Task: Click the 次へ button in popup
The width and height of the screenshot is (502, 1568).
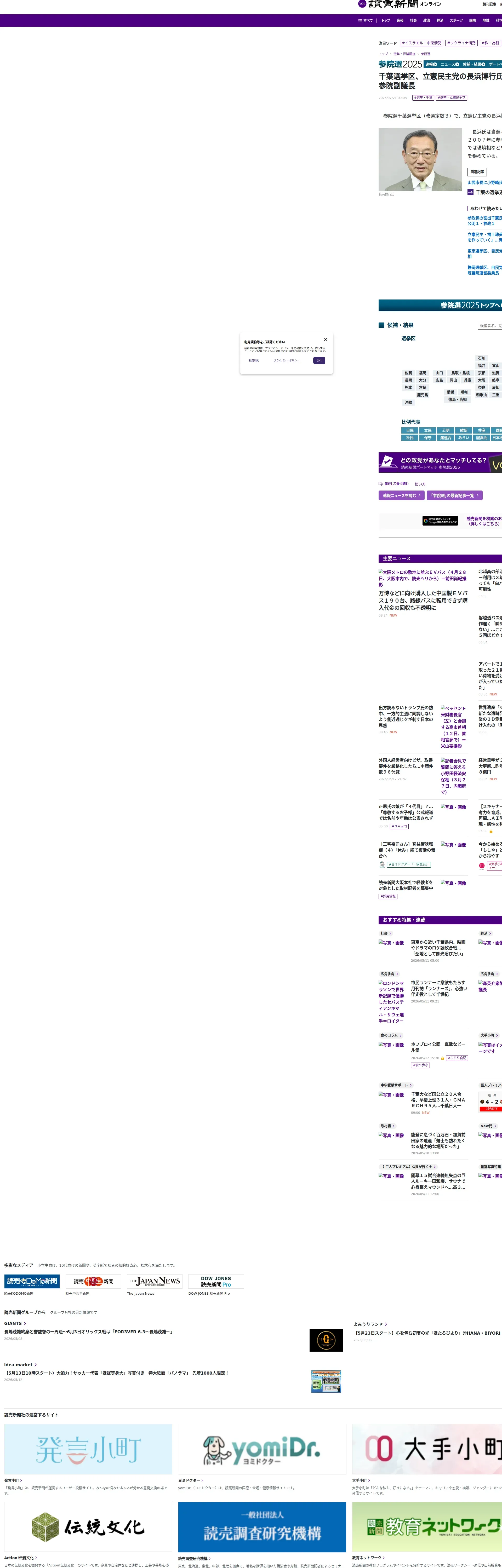Action: [319, 360]
